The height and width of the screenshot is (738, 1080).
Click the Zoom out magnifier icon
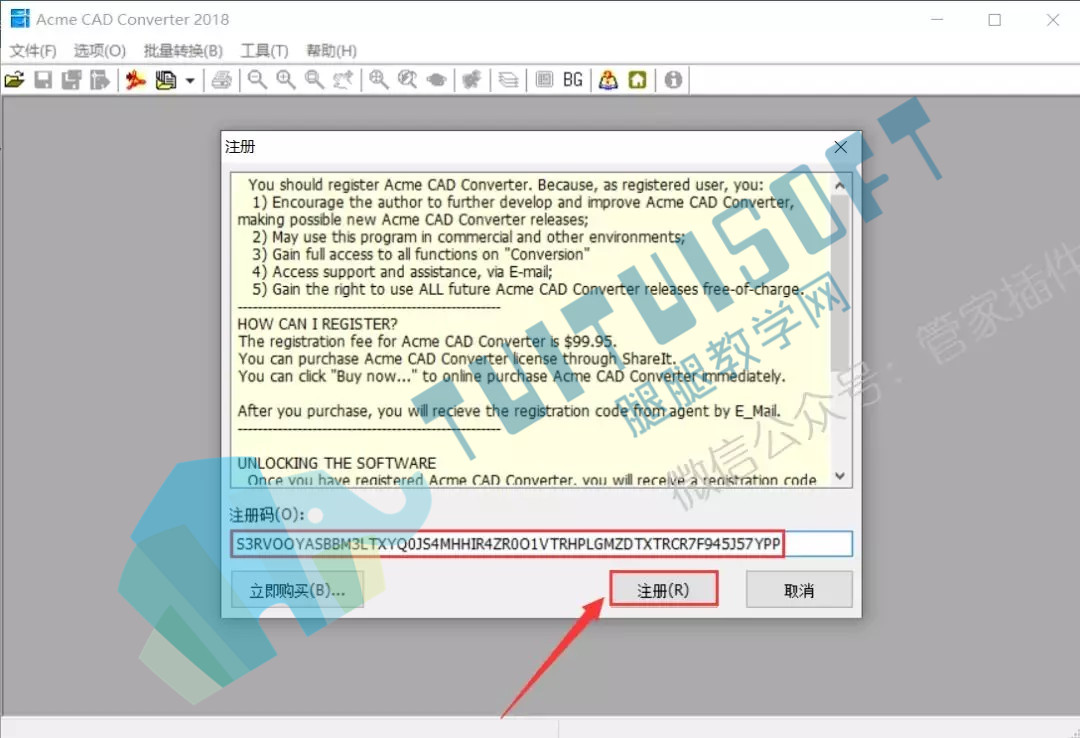[x=257, y=80]
